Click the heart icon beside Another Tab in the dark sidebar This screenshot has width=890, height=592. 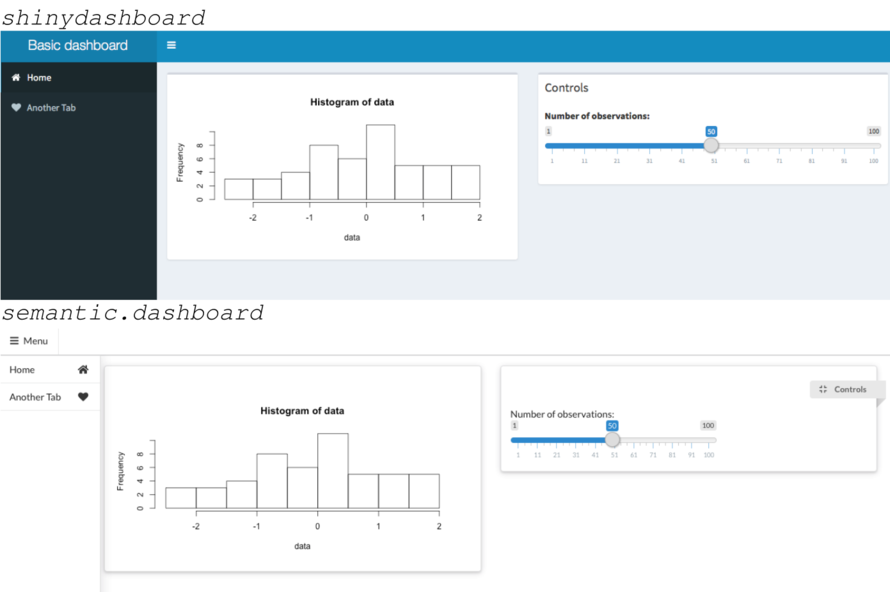(x=16, y=107)
